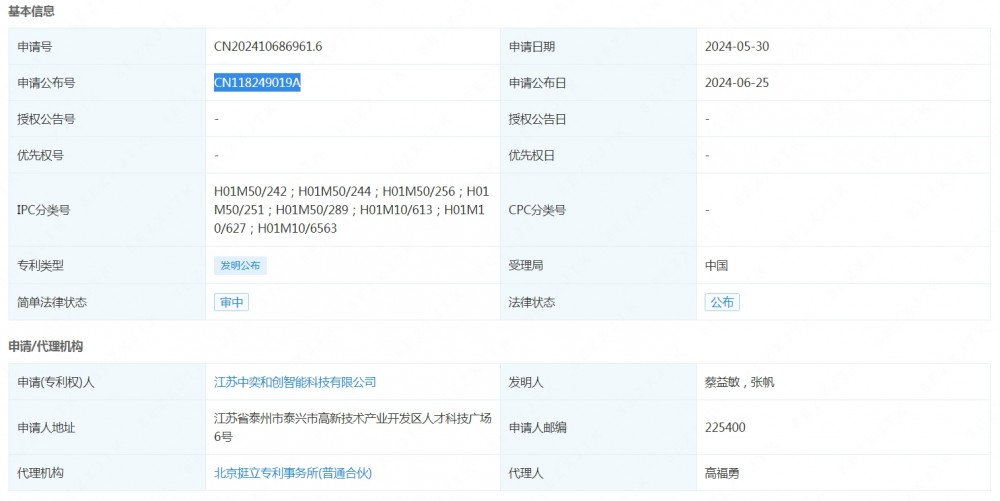Click the CPC分类号 field label
1000x501 pixels.
537,210
